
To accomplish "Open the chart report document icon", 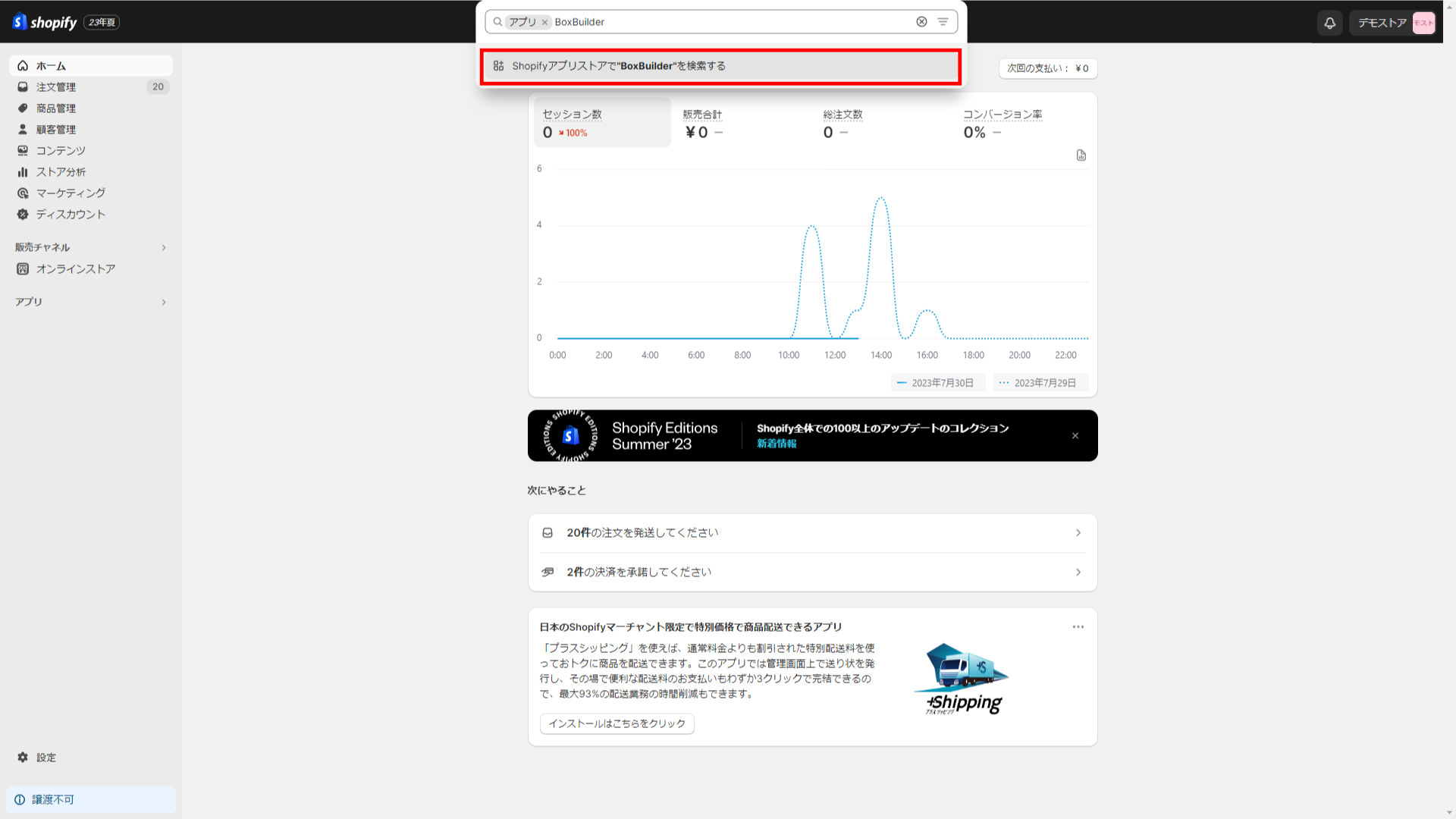I will 1081,155.
